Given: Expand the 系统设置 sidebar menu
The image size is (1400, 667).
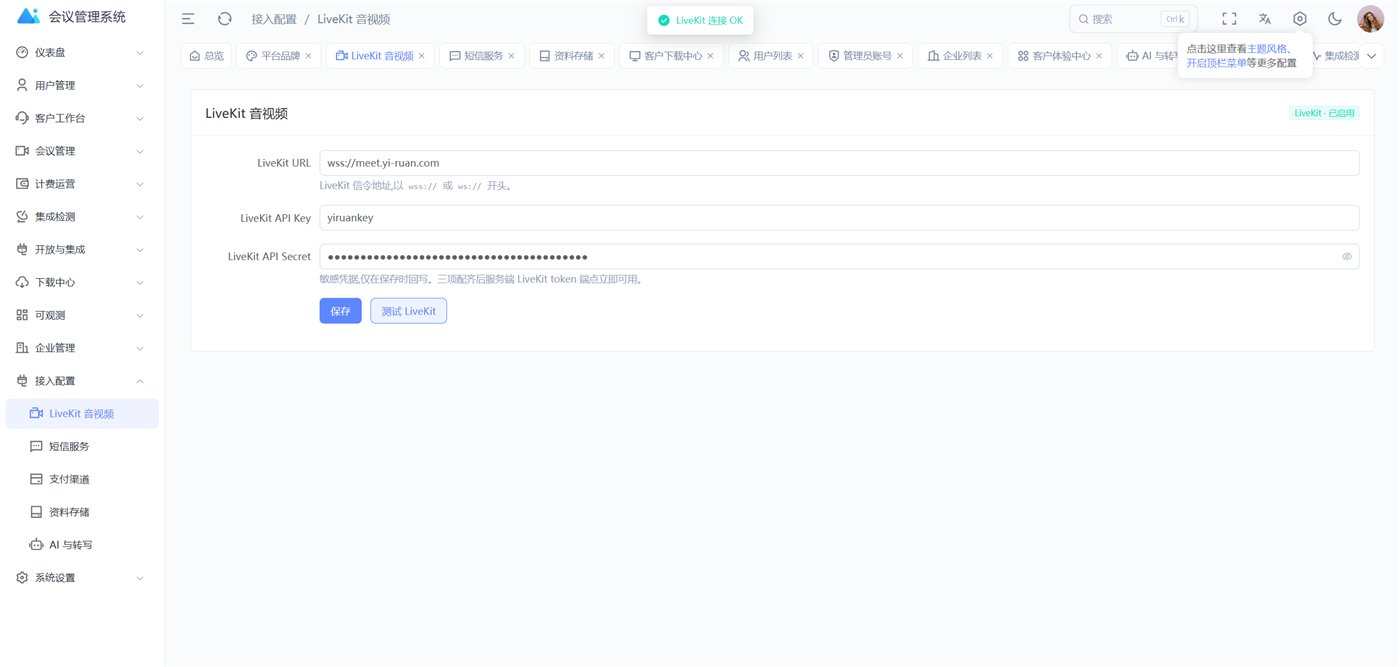Looking at the screenshot, I should pos(82,578).
